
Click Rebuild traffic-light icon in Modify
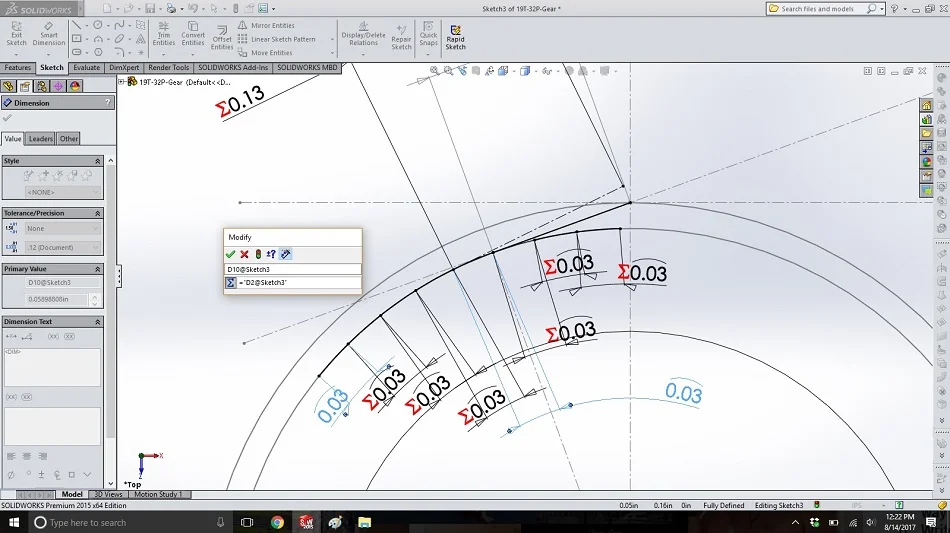click(258, 254)
